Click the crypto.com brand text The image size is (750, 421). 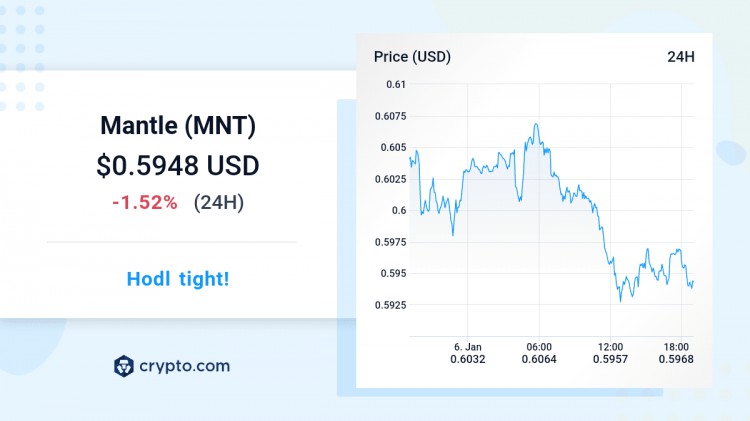coord(185,366)
